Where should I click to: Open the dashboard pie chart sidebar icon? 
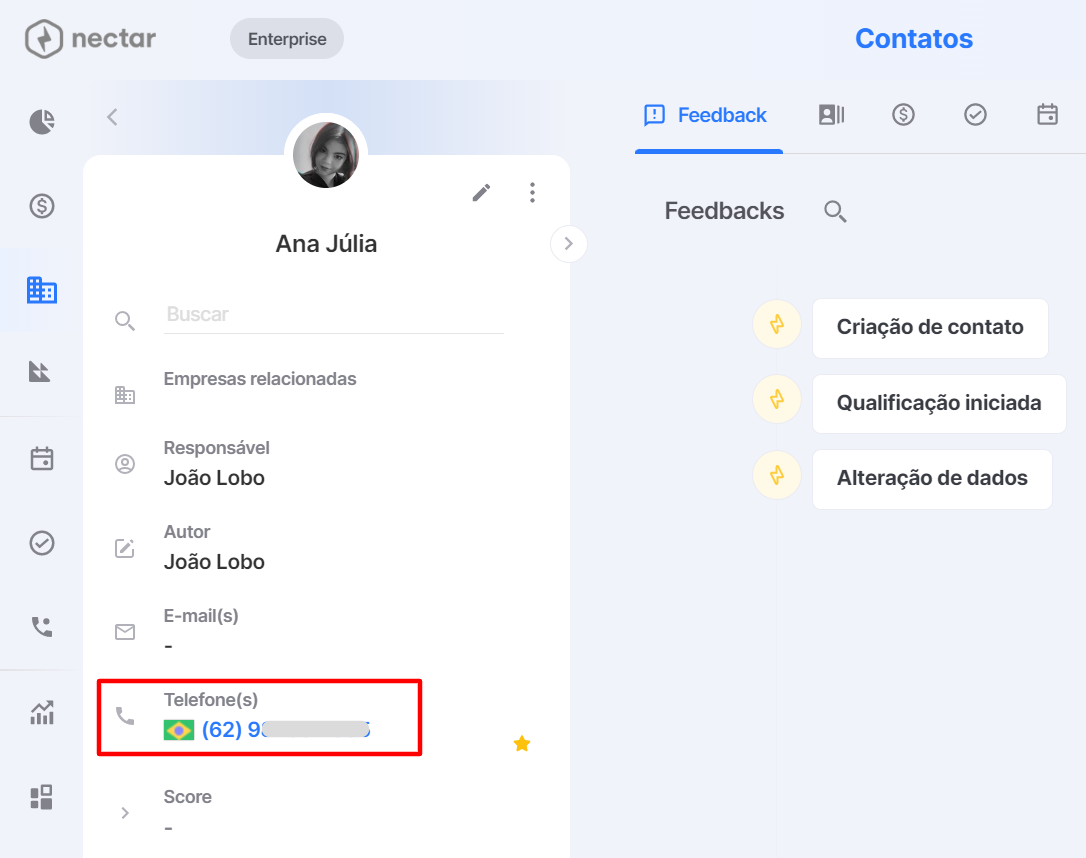pos(42,122)
